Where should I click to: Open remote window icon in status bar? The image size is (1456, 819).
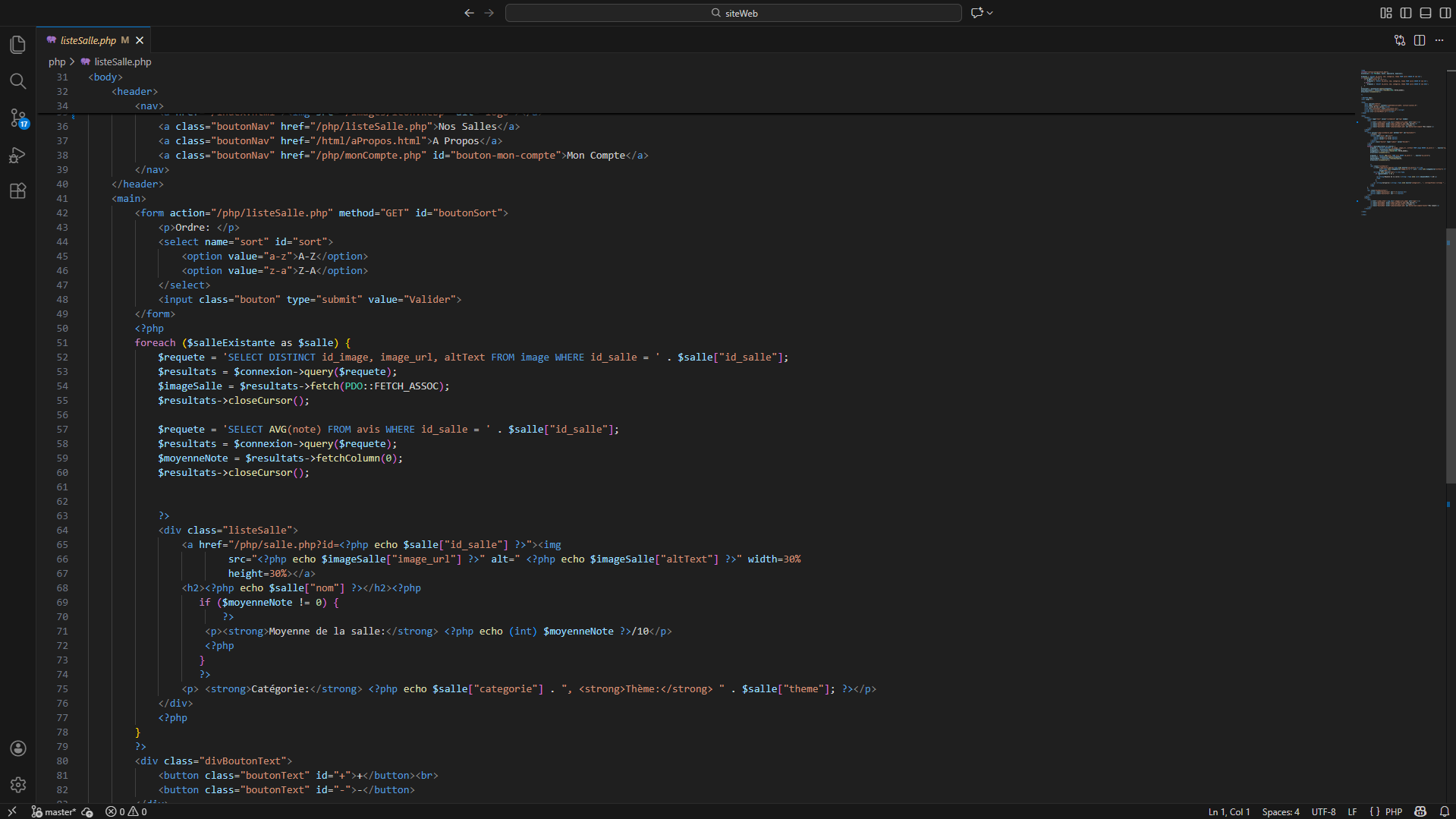click(12, 811)
